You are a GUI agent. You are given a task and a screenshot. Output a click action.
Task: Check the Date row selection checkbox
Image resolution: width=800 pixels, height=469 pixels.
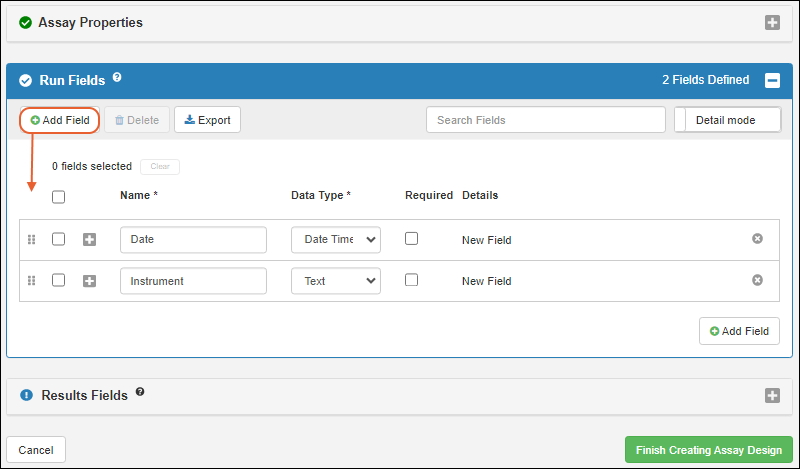[58, 239]
